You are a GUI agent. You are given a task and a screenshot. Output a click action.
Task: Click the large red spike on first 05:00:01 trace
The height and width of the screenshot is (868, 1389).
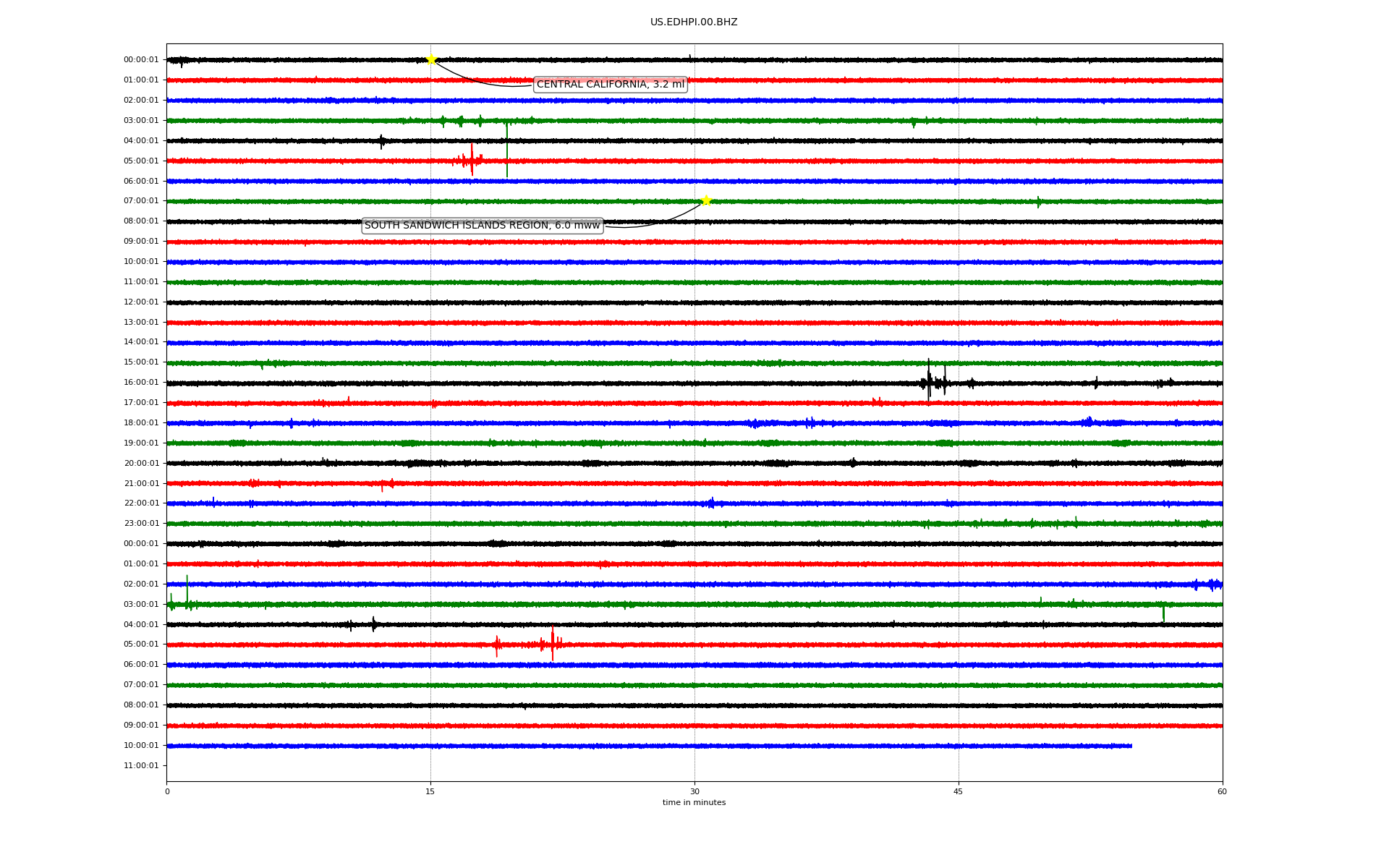point(472,160)
